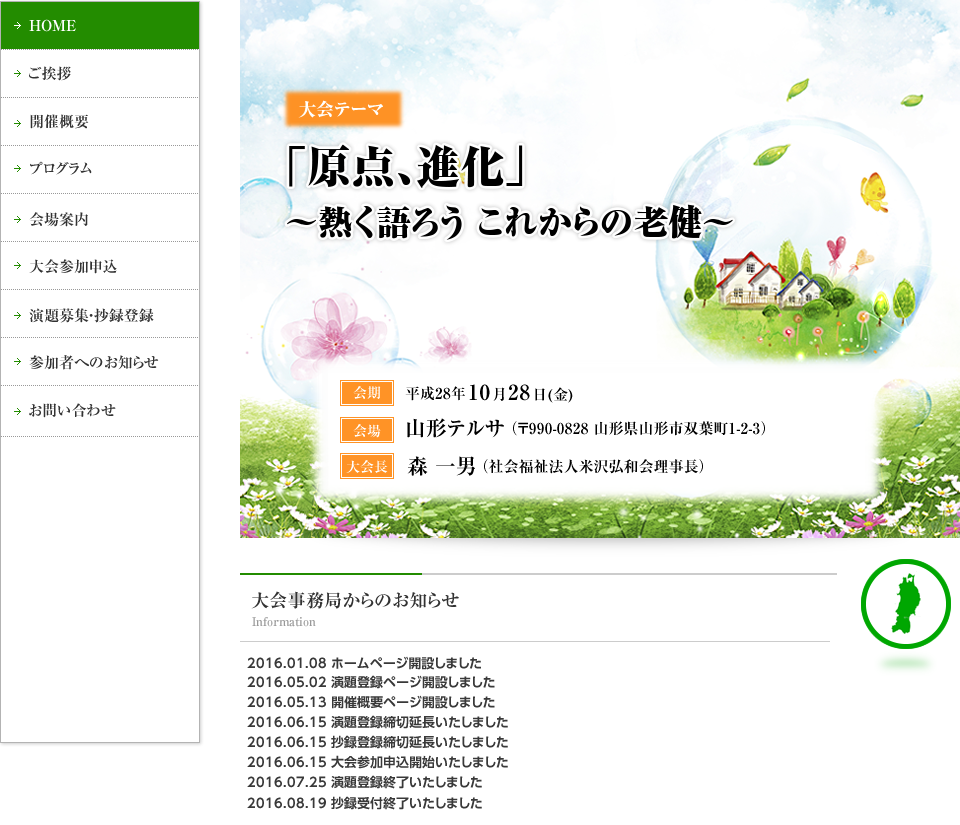This screenshot has height=825, width=960.
Task: Click the orange 大会長 label
Action: click(x=367, y=466)
